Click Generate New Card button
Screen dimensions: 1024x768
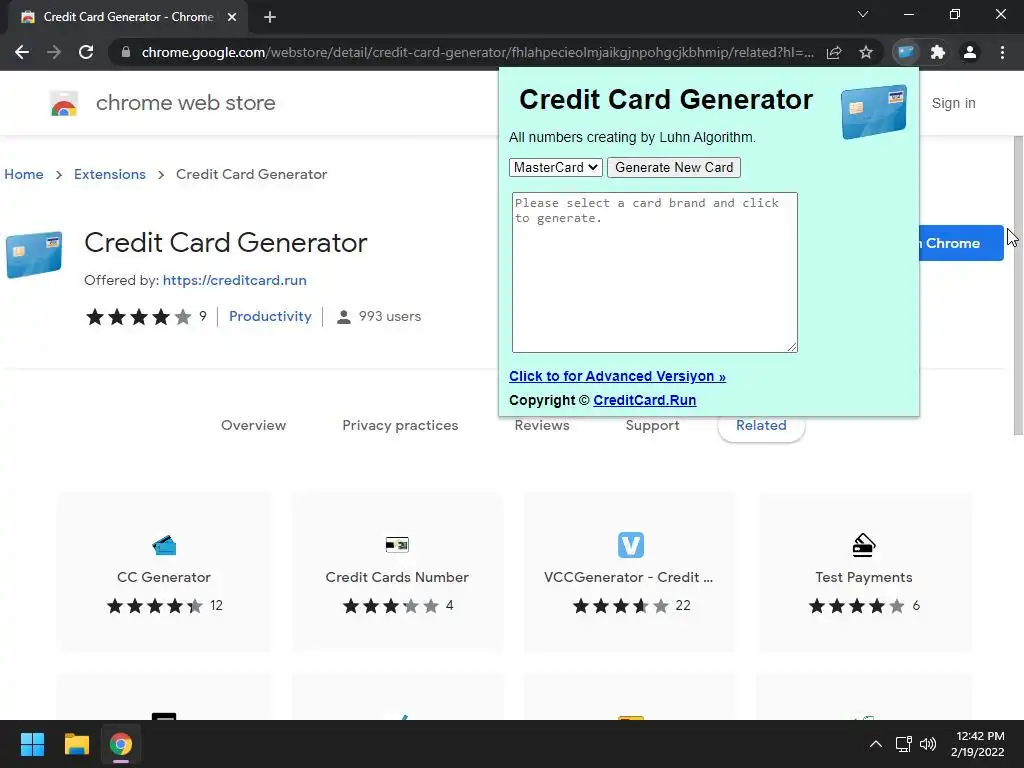(674, 167)
